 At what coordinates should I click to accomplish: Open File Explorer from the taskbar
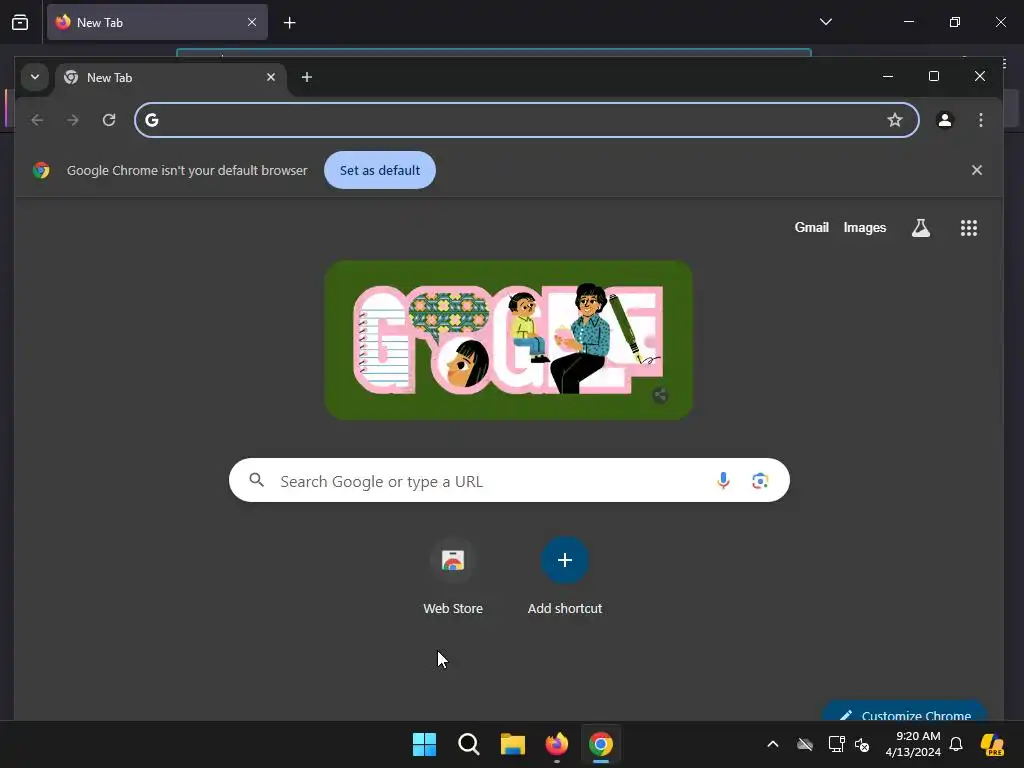pyautogui.click(x=513, y=744)
